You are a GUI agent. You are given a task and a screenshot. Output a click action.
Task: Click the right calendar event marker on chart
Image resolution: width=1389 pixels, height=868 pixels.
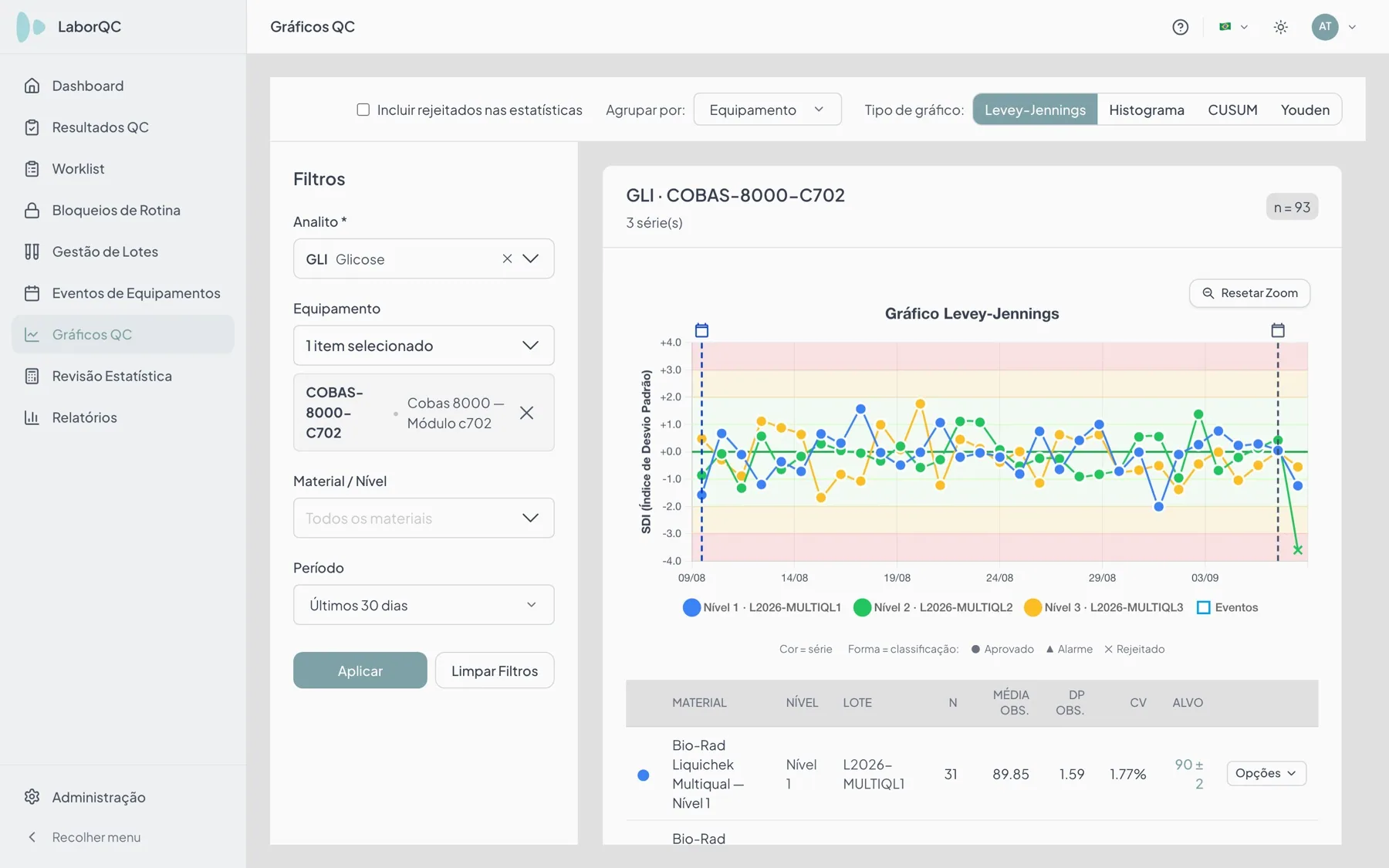(1278, 330)
